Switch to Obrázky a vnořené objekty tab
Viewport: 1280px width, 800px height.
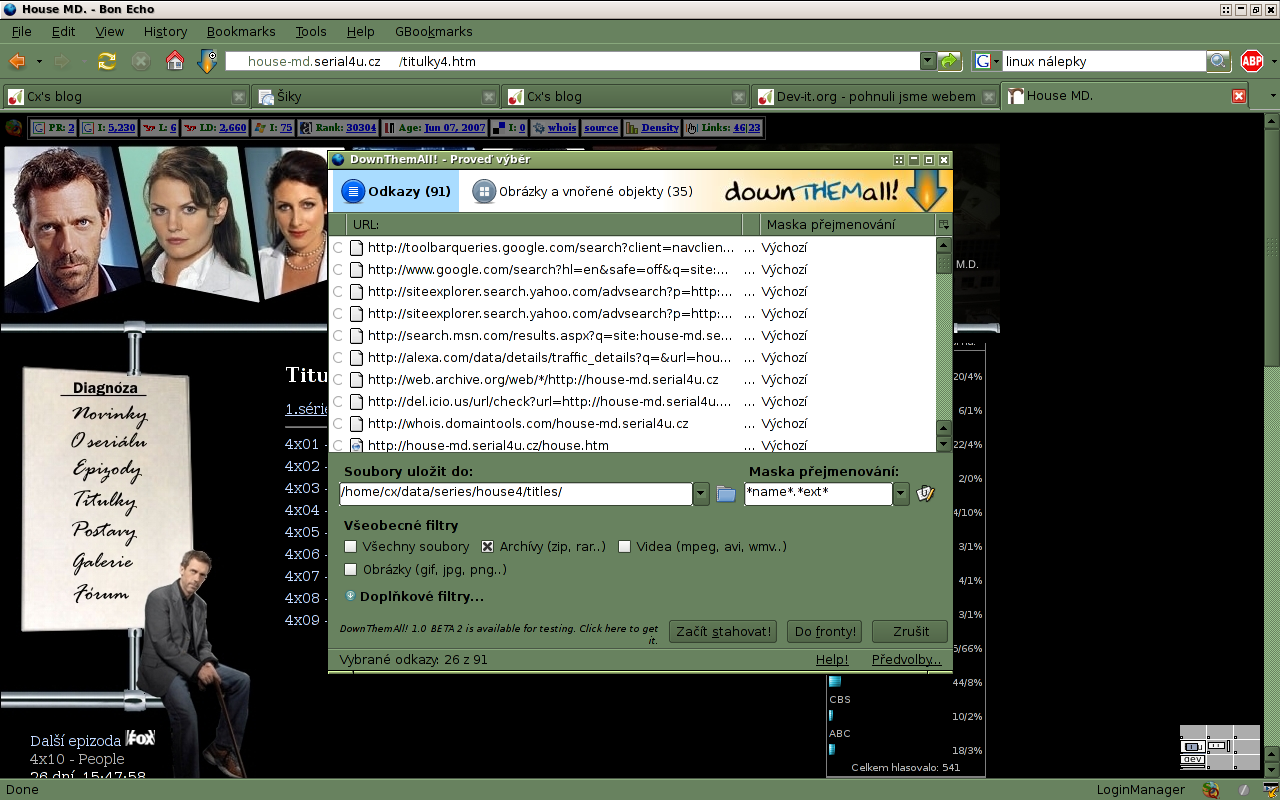point(583,191)
